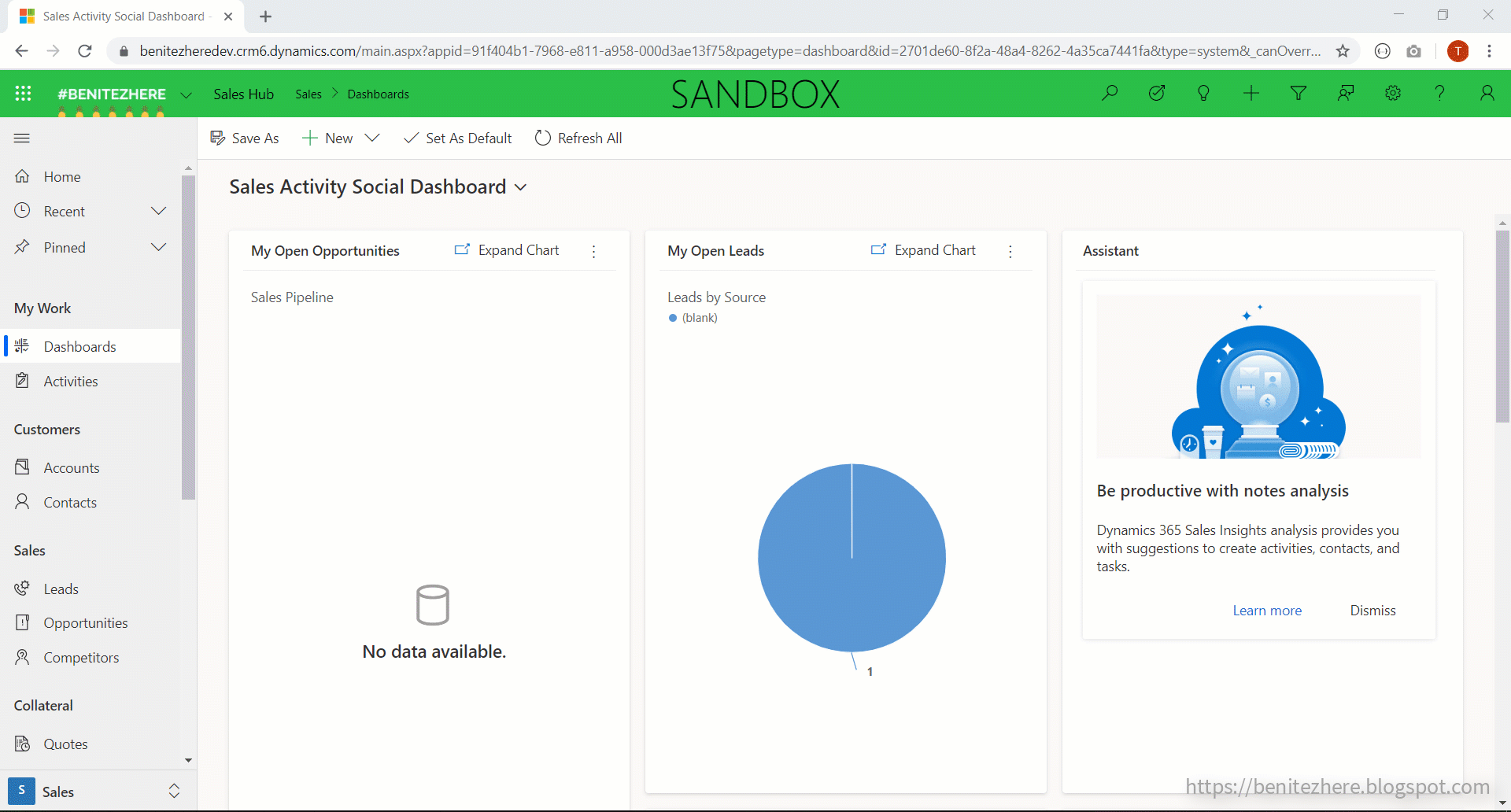Open Dashboards in the site map

click(91, 347)
